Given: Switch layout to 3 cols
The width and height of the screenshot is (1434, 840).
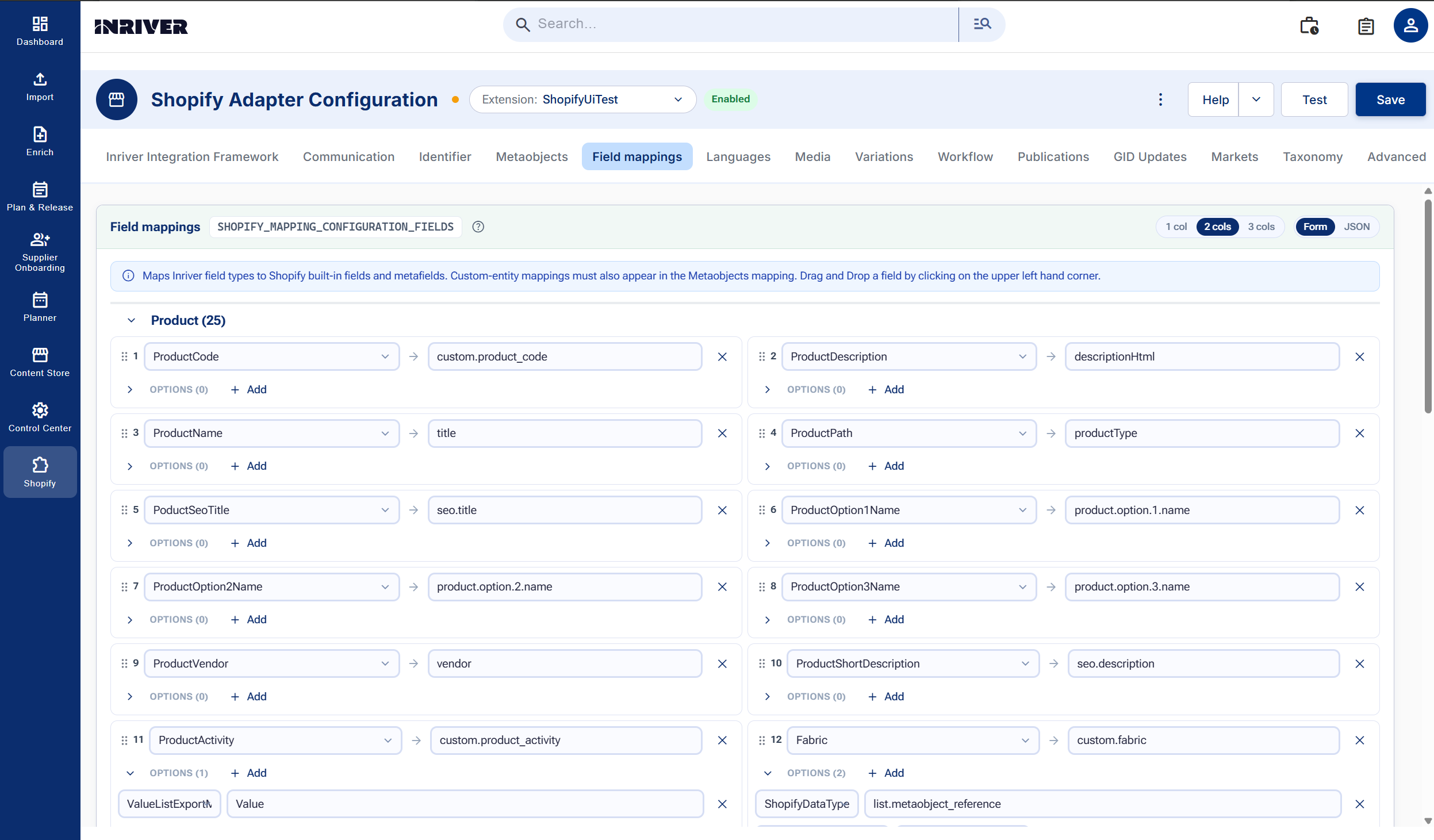Looking at the screenshot, I should [x=1261, y=227].
